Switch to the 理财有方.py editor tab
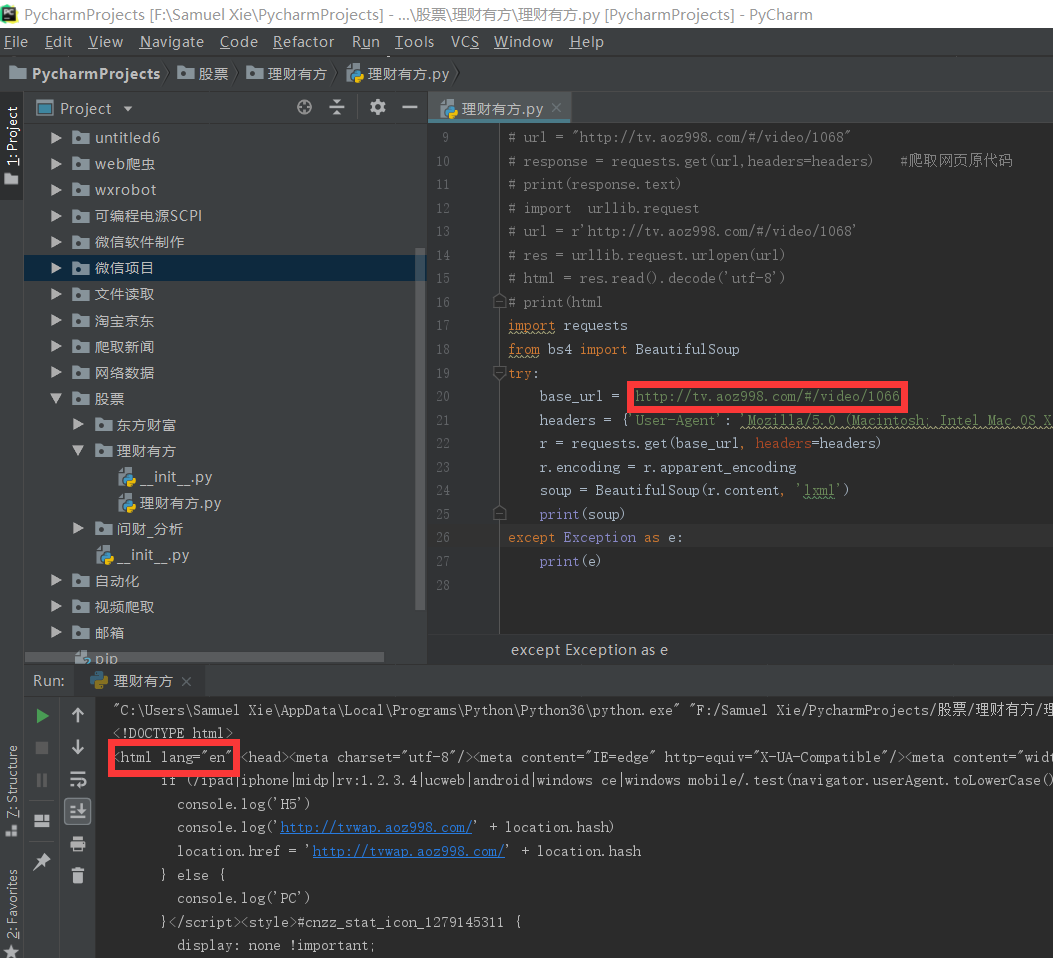1053x958 pixels. (x=502, y=109)
